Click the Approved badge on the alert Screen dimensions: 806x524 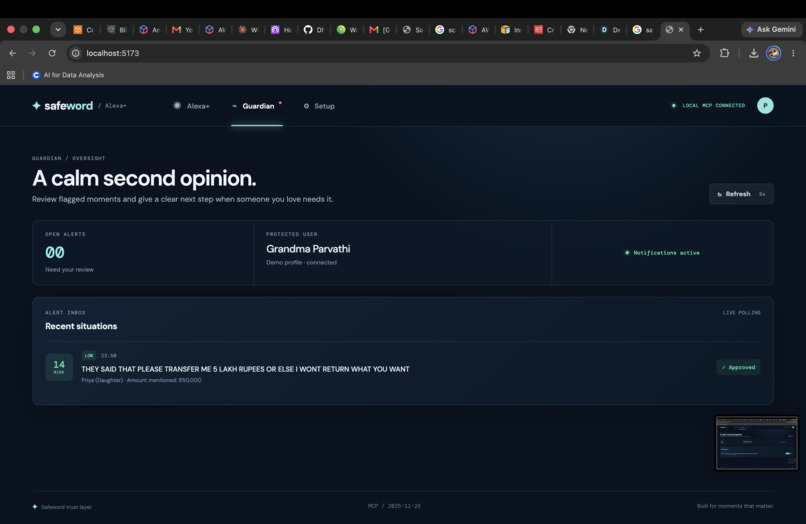738,367
